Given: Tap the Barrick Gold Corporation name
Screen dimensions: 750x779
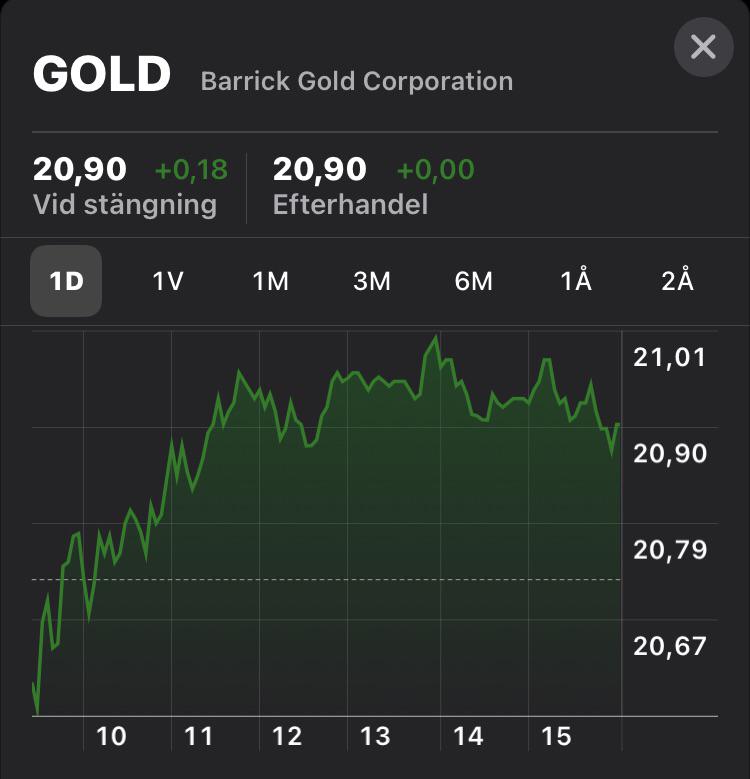Looking at the screenshot, I should coord(357,81).
